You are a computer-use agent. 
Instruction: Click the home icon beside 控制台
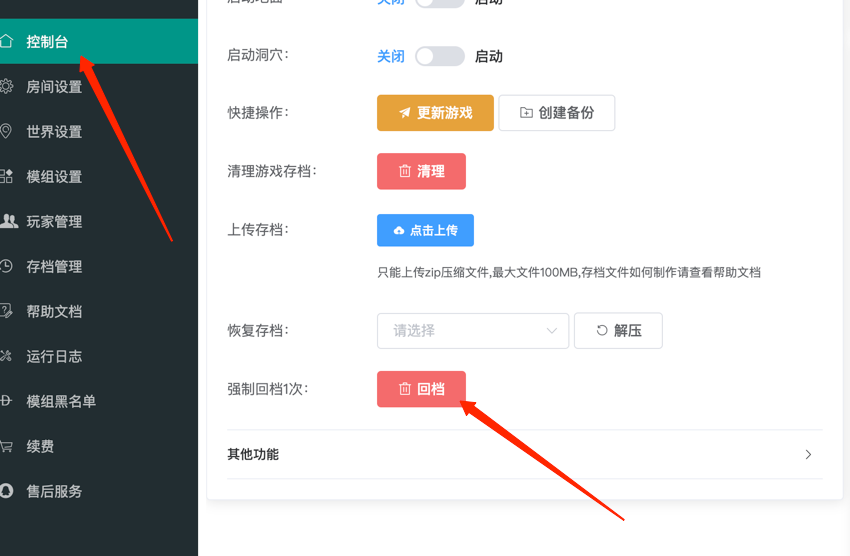(x=7, y=41)
